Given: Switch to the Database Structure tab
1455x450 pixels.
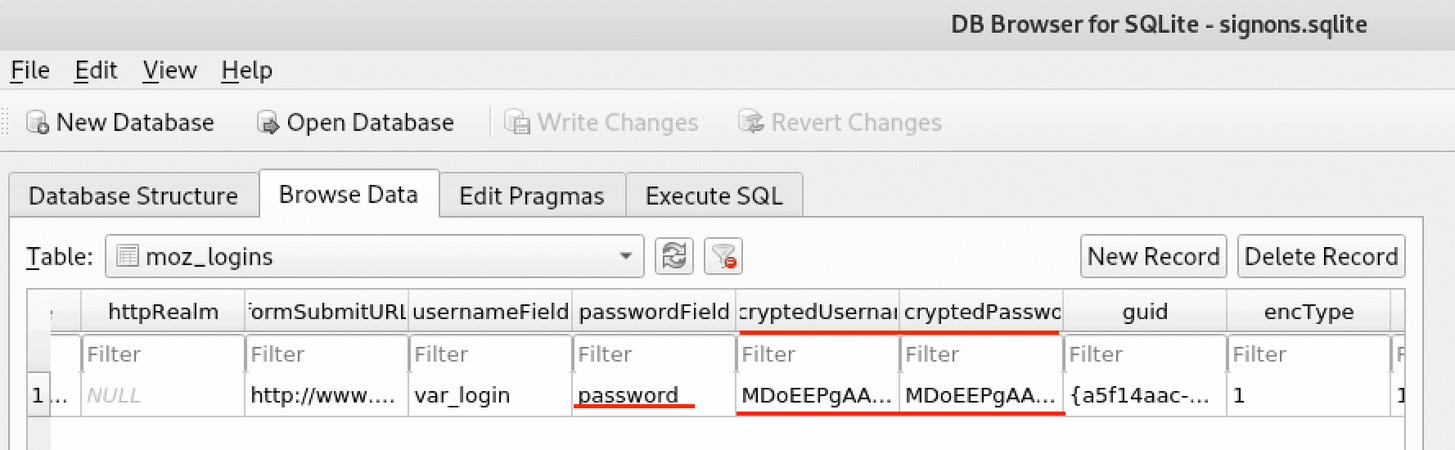Looking at the screenshot, I should tap(133, 196).
